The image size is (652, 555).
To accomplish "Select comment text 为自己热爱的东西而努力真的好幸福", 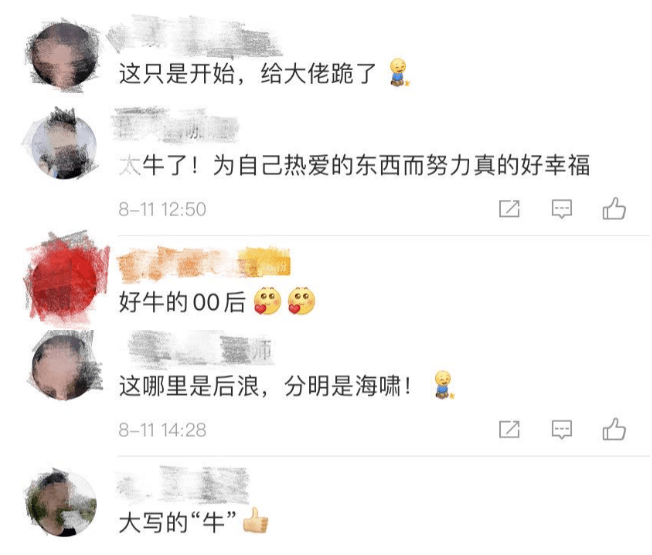I will 401,165.
